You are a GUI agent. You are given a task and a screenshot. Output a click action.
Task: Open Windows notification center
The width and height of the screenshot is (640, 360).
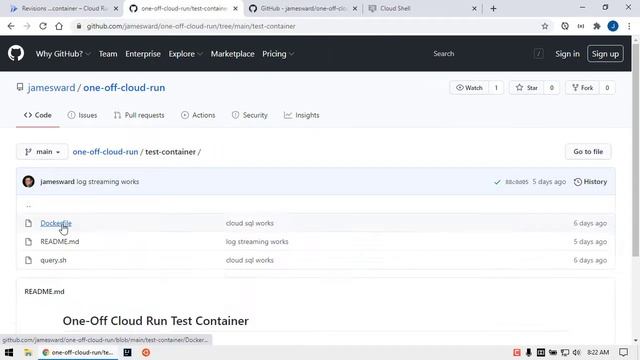pyautogui.click(x=623, y=352)
